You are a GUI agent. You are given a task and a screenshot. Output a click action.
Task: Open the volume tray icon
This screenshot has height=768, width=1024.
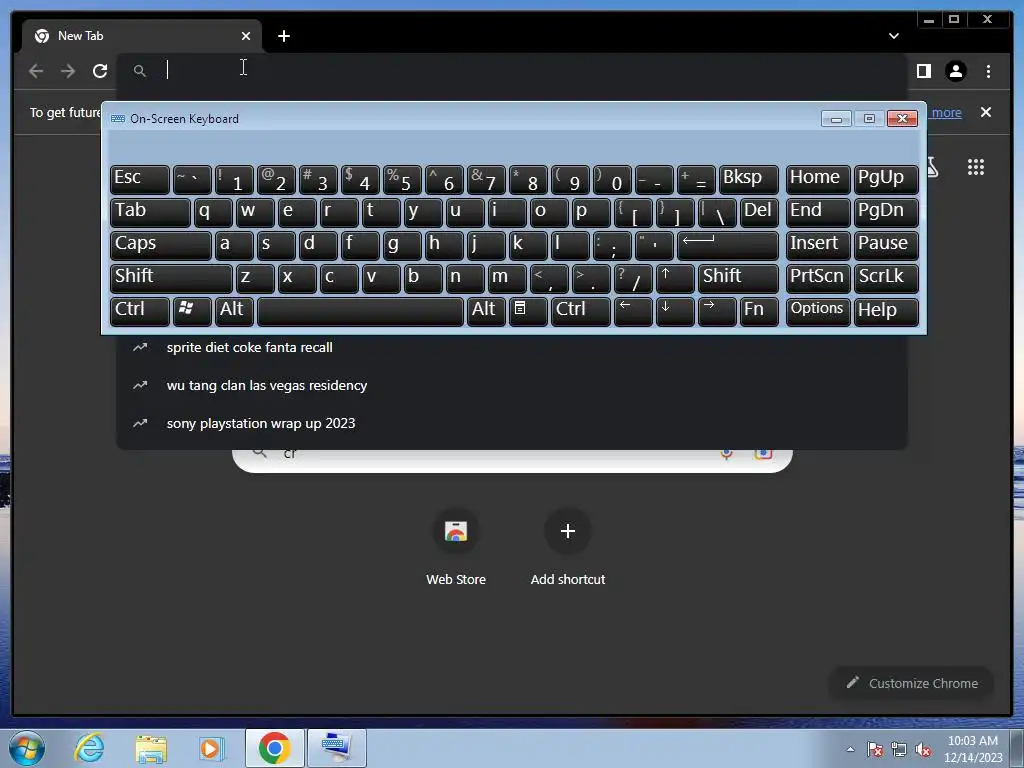(923, 749)
